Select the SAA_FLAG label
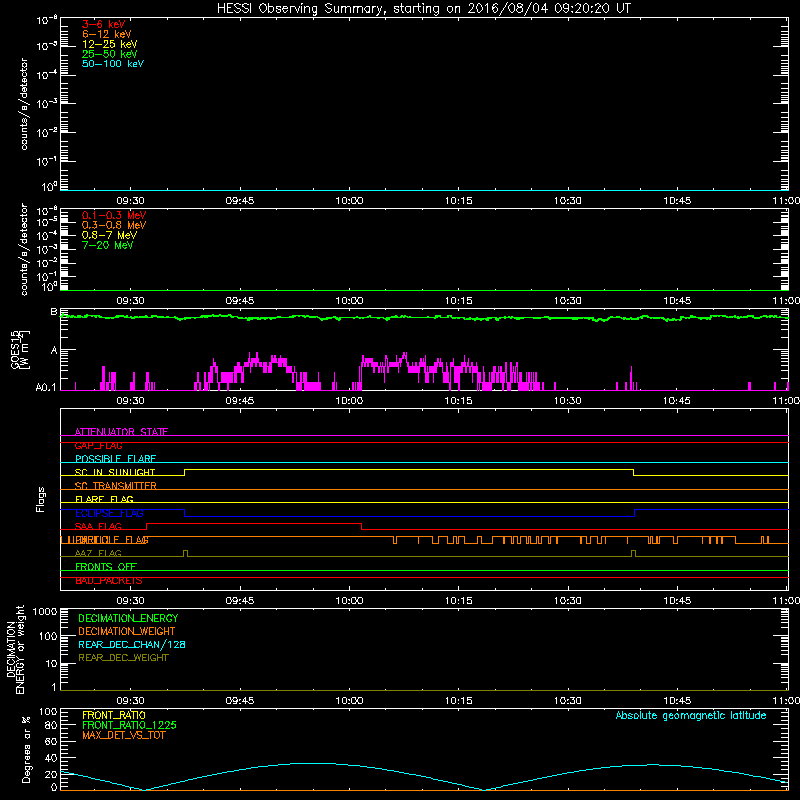 (98, 526)
